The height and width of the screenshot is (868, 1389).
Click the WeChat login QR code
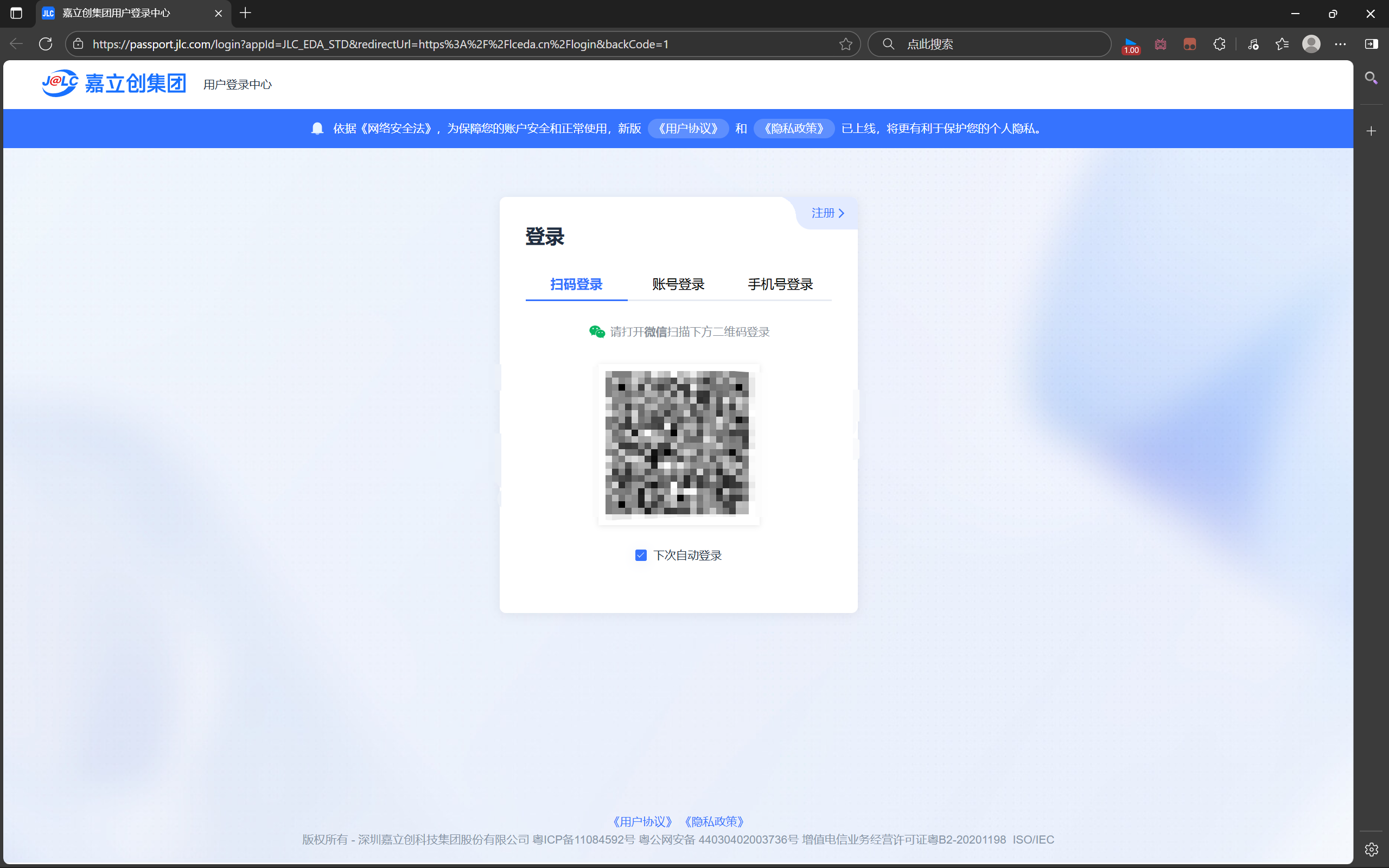point(678,444)
